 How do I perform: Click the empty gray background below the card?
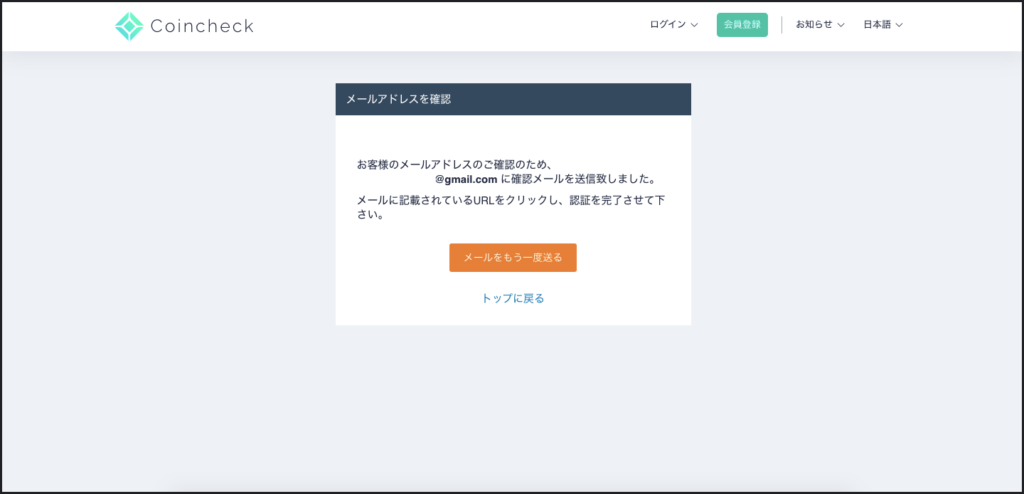pyautogui.click(x=513, y=410)
